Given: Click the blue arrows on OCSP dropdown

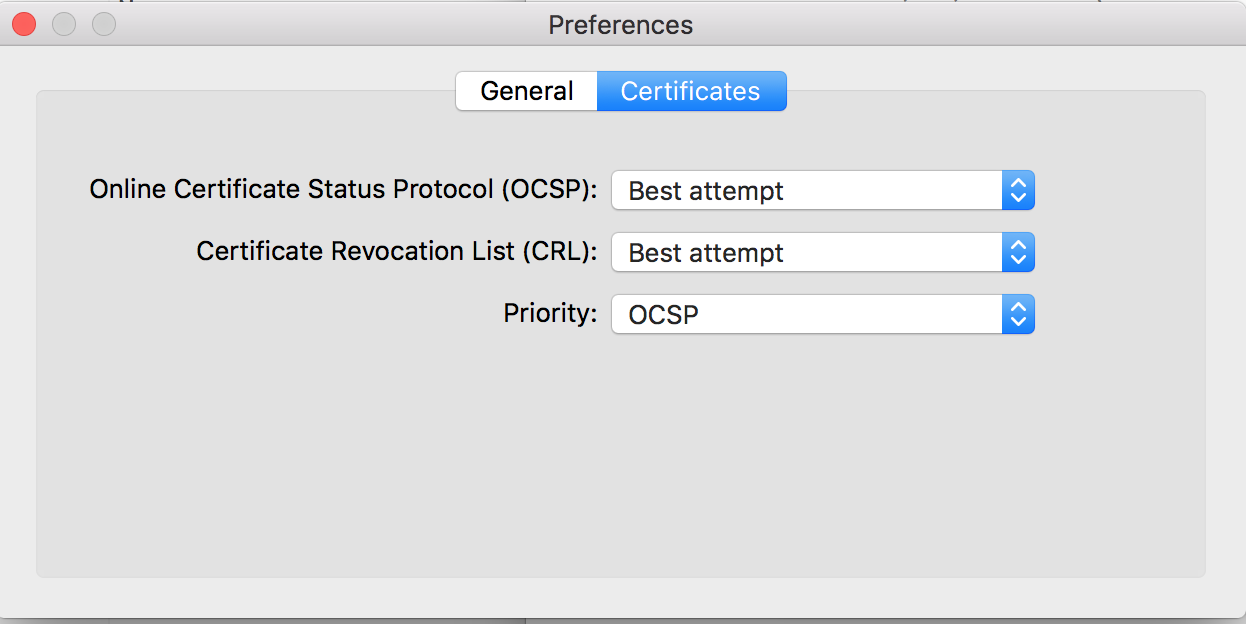Looking at the screenshot, I should tap(1018, 191).
